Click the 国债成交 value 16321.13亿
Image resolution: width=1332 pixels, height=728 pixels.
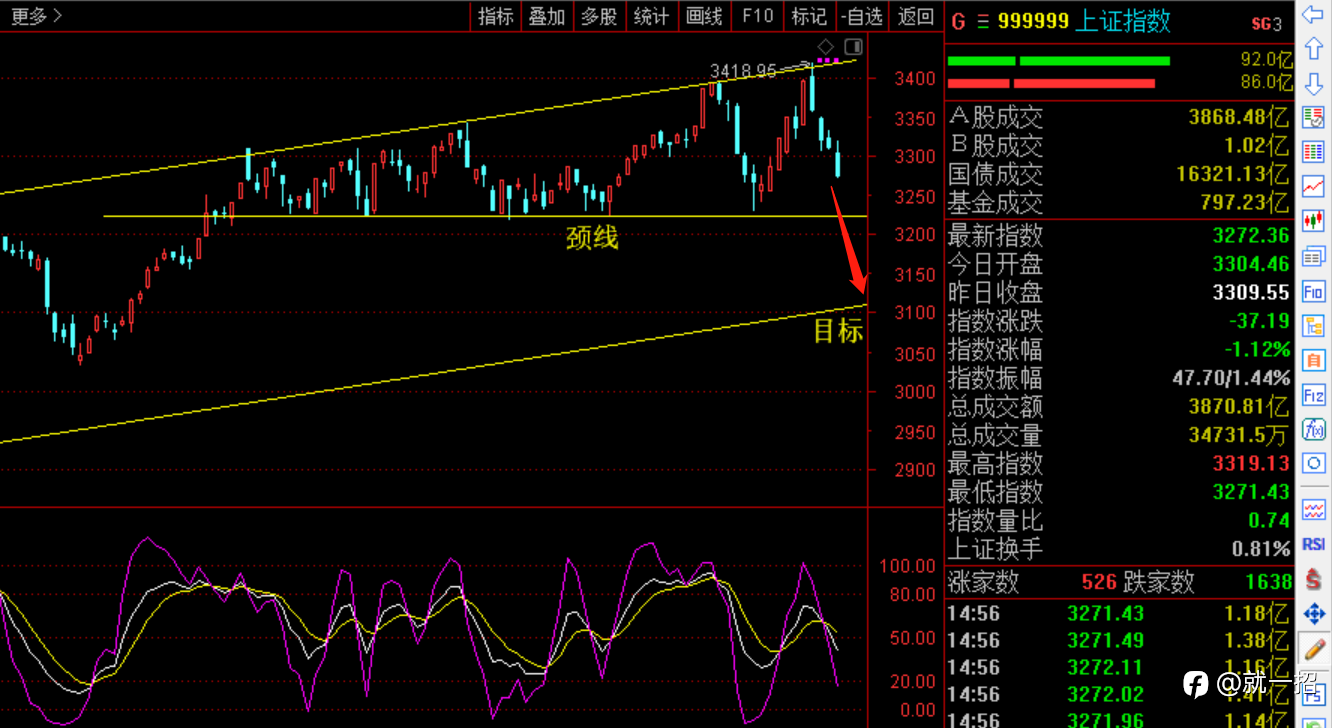click(1232, 175)
